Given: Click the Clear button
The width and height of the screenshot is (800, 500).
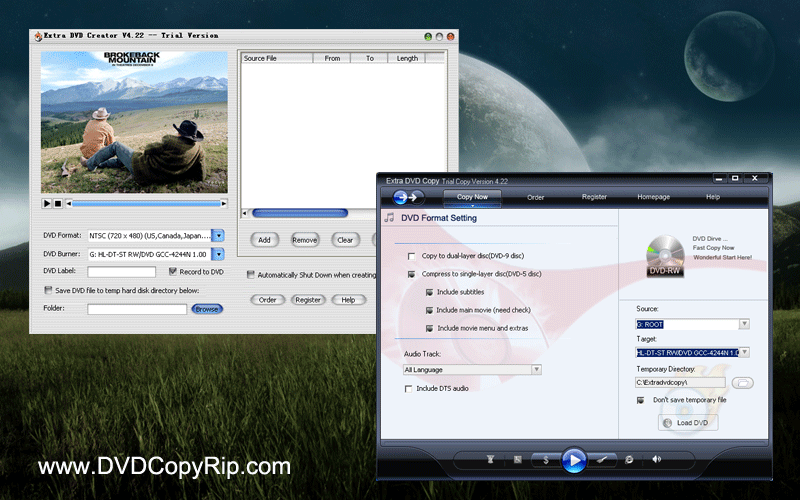Looking at the screenshot, I should (345, 240).
